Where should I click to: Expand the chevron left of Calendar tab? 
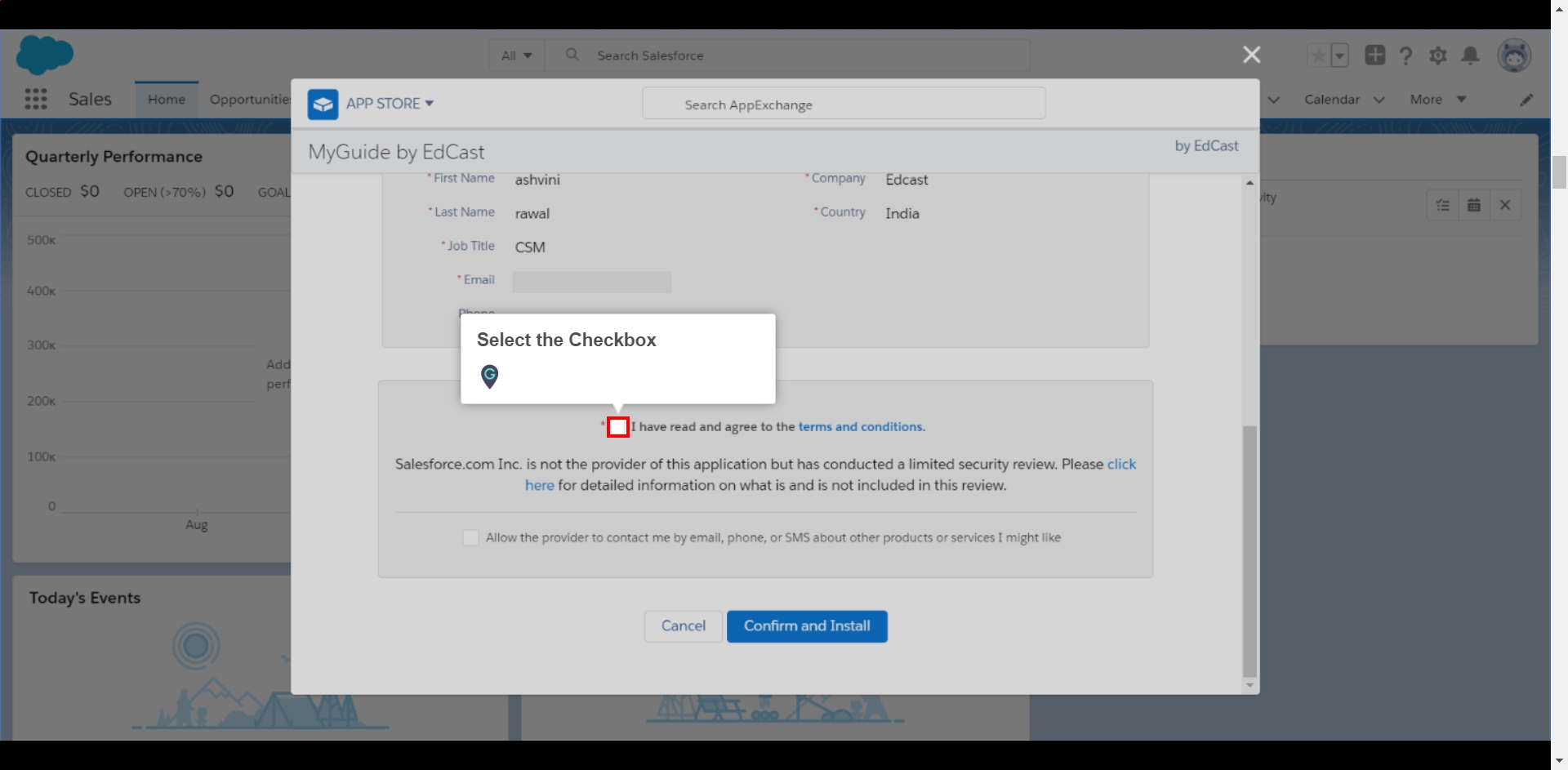tap(1273, 100)
